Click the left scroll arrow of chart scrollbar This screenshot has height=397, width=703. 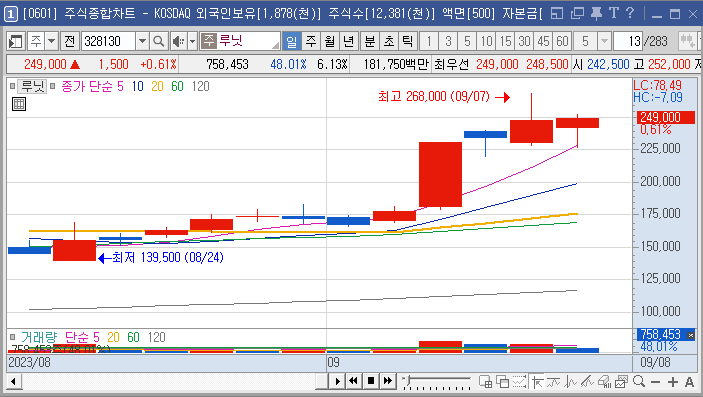tap(14, 382)
